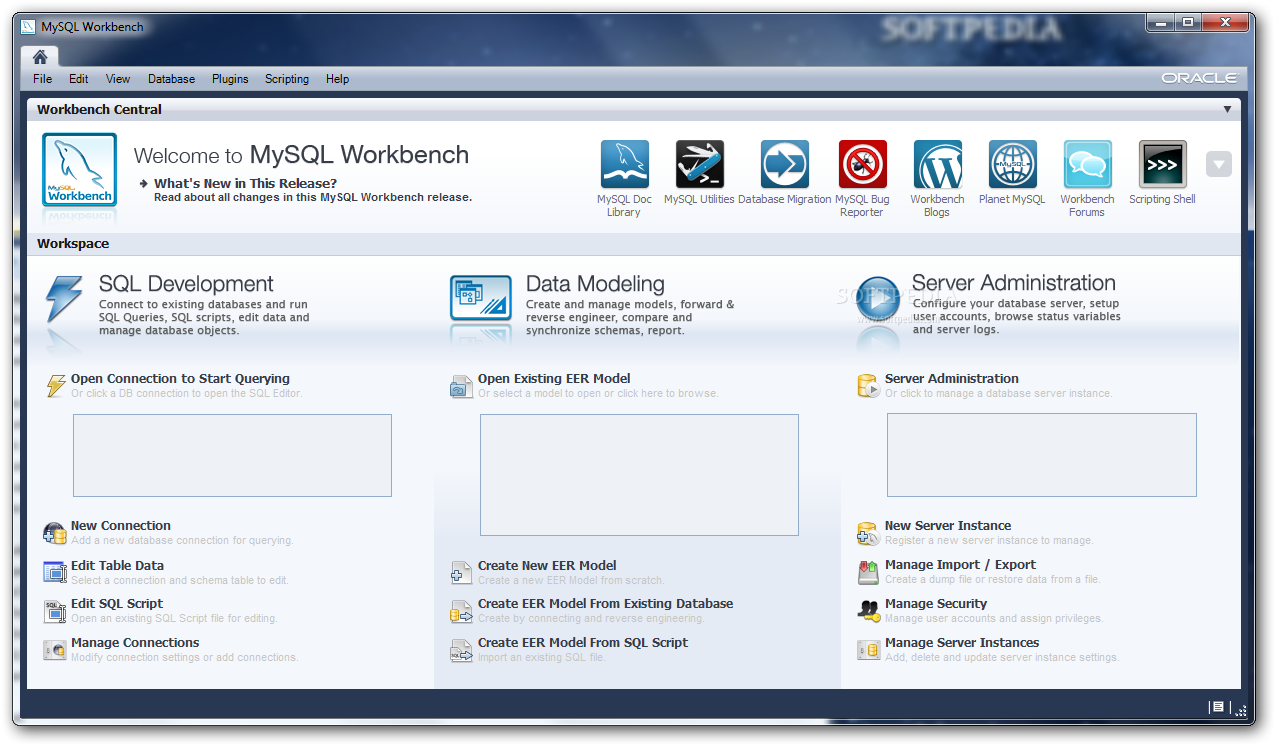
Task: Click the empty server instances list box
Action: pyautogui.click(x=1042, y=455)
